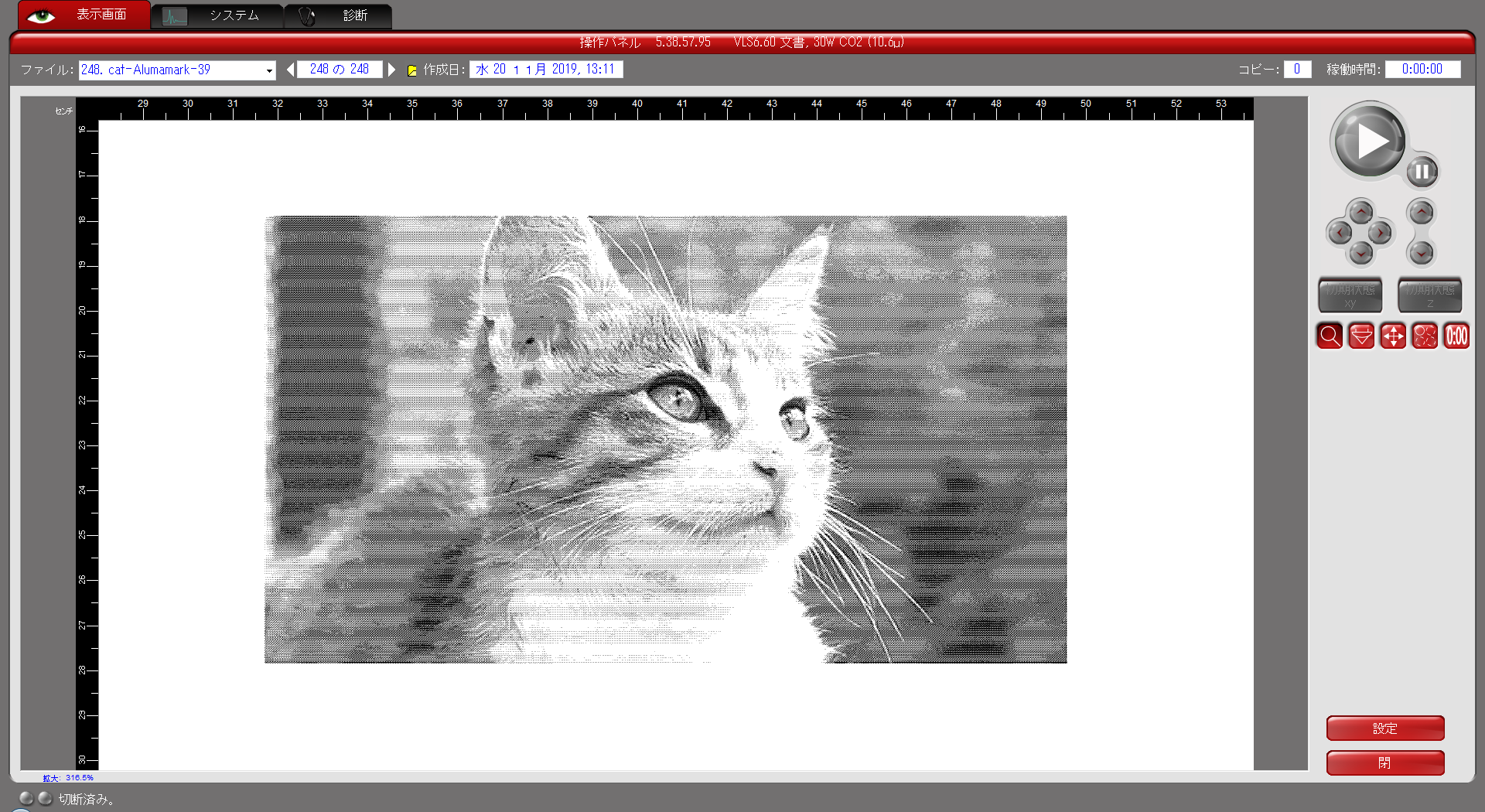
Task: Switch to the システム tab
Action: tap(217, 15)
